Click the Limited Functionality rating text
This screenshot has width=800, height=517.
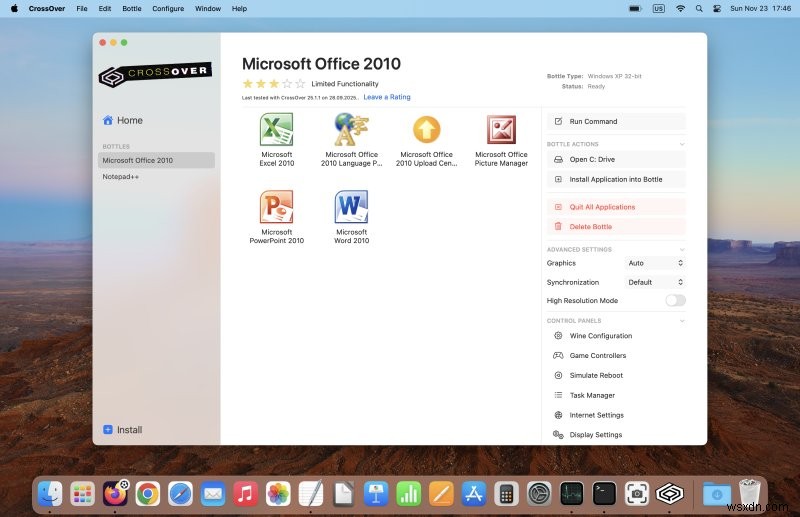tap(345, 84)
